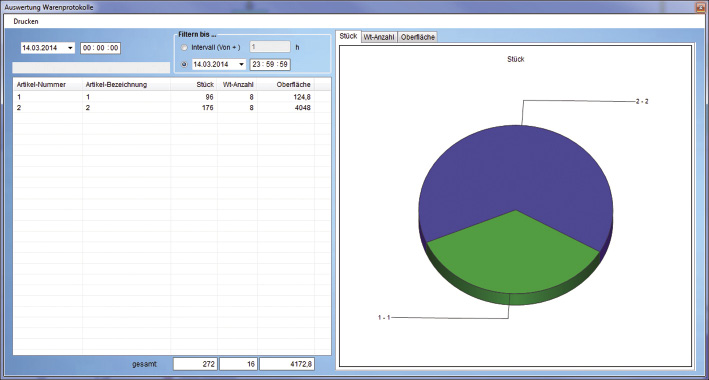Switch to the Oberfläche chart tab

coord(417,38)
